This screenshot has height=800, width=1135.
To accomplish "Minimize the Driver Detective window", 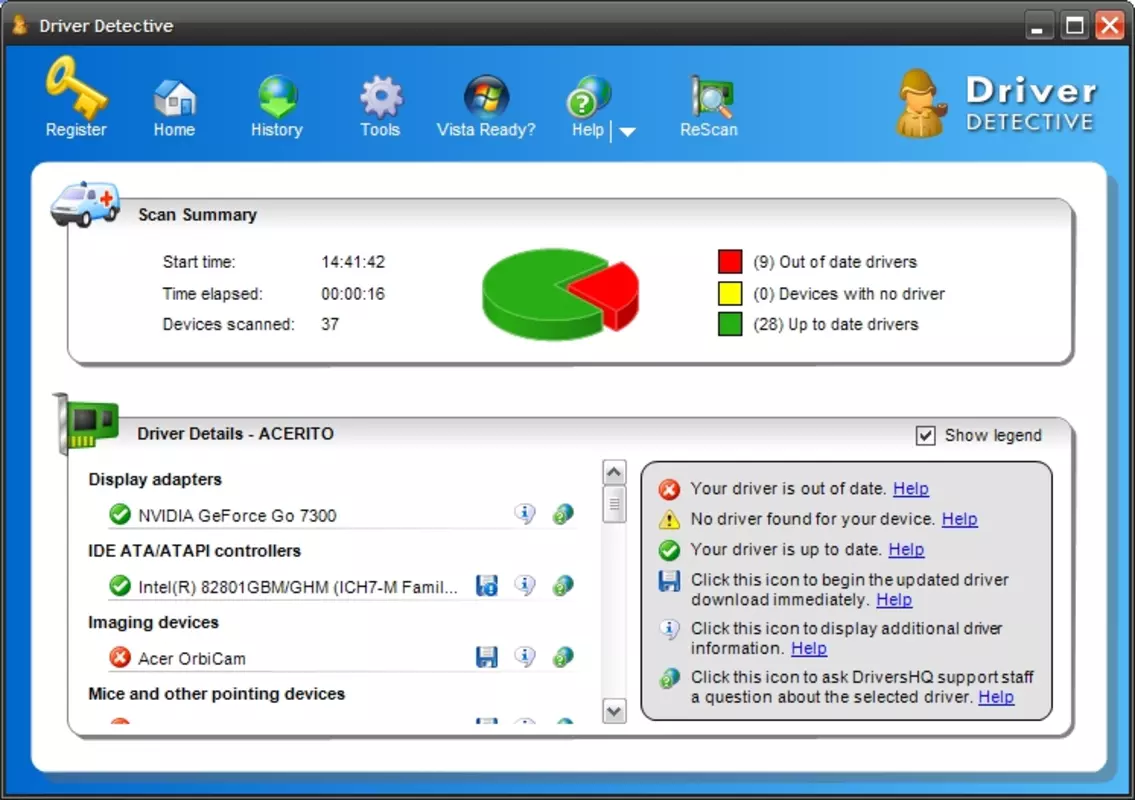I will 1037,27.
